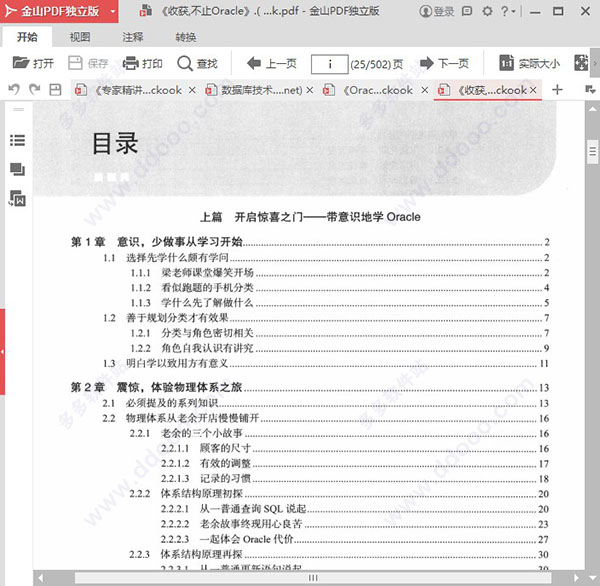The width and height of the screenshot is (600, 586).
Task: Open the 查找 search tool
Action: pos(197,63)
